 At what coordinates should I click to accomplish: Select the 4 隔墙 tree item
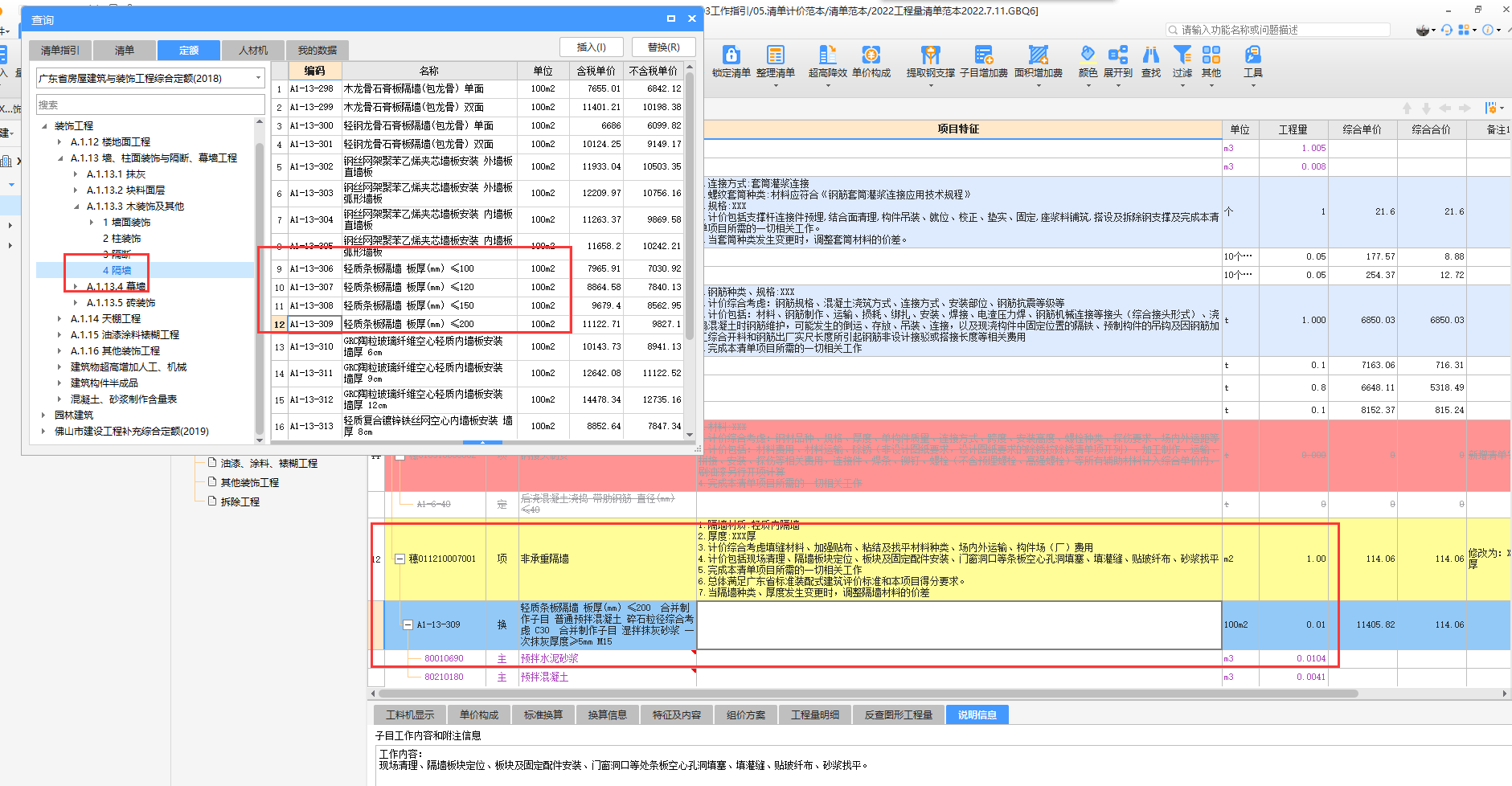point(117,271)
